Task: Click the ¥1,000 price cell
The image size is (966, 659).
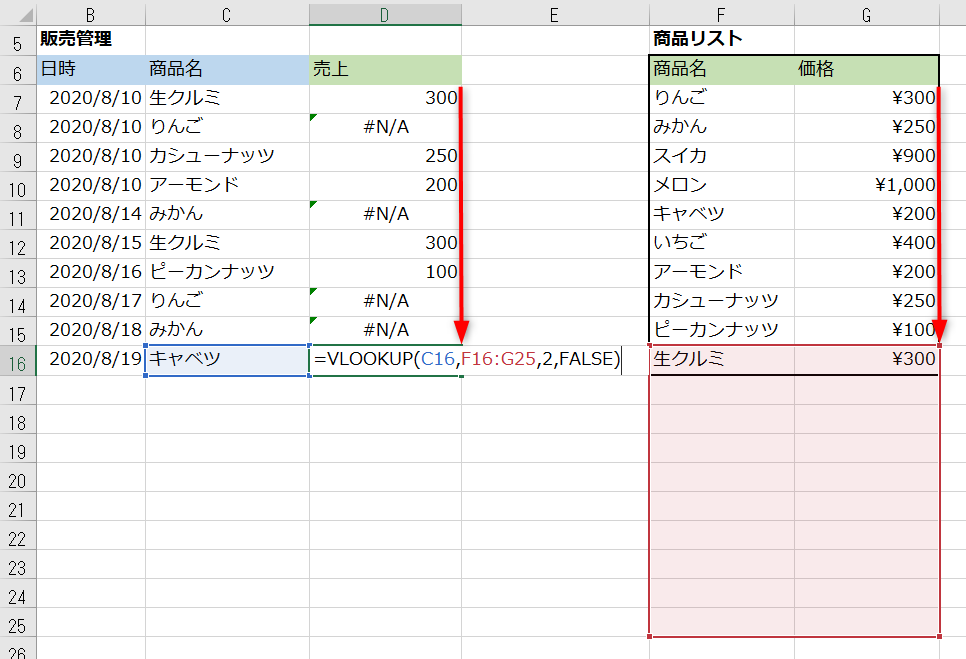Action: point(867,185)
